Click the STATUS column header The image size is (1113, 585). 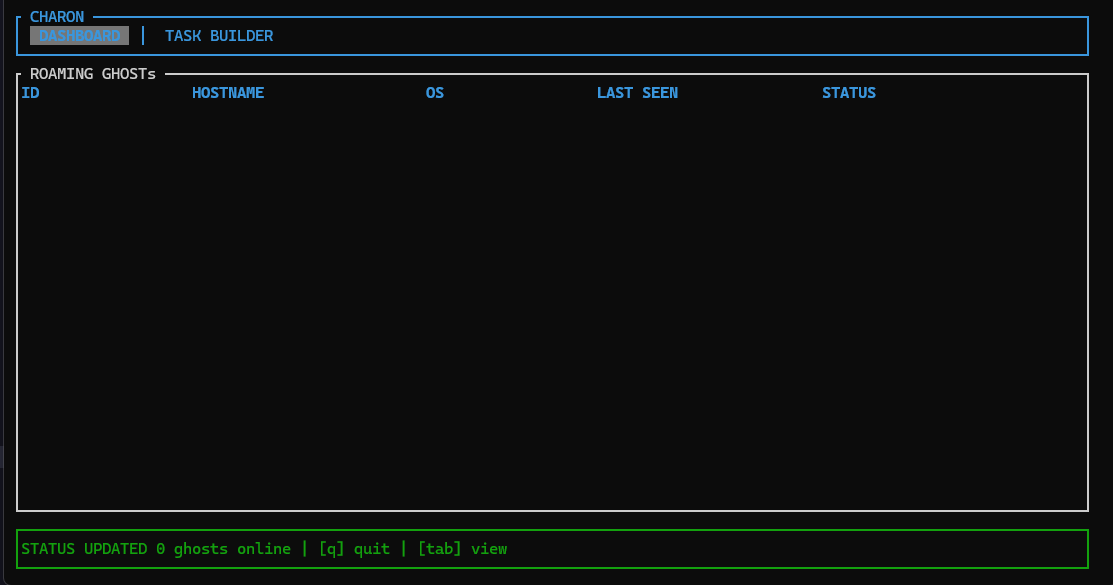coord(848,93)
